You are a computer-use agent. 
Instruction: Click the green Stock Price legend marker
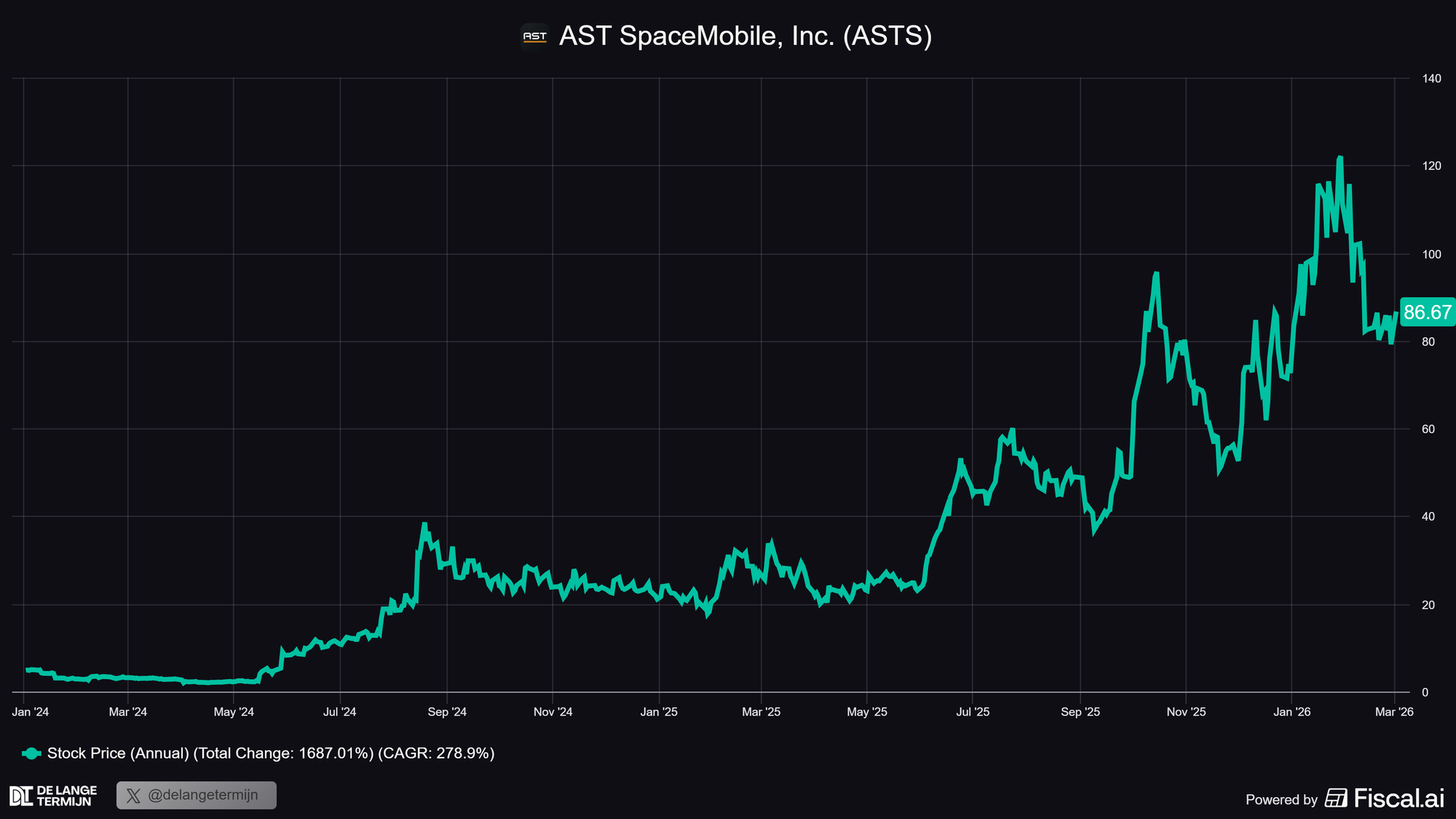point(31,753)
